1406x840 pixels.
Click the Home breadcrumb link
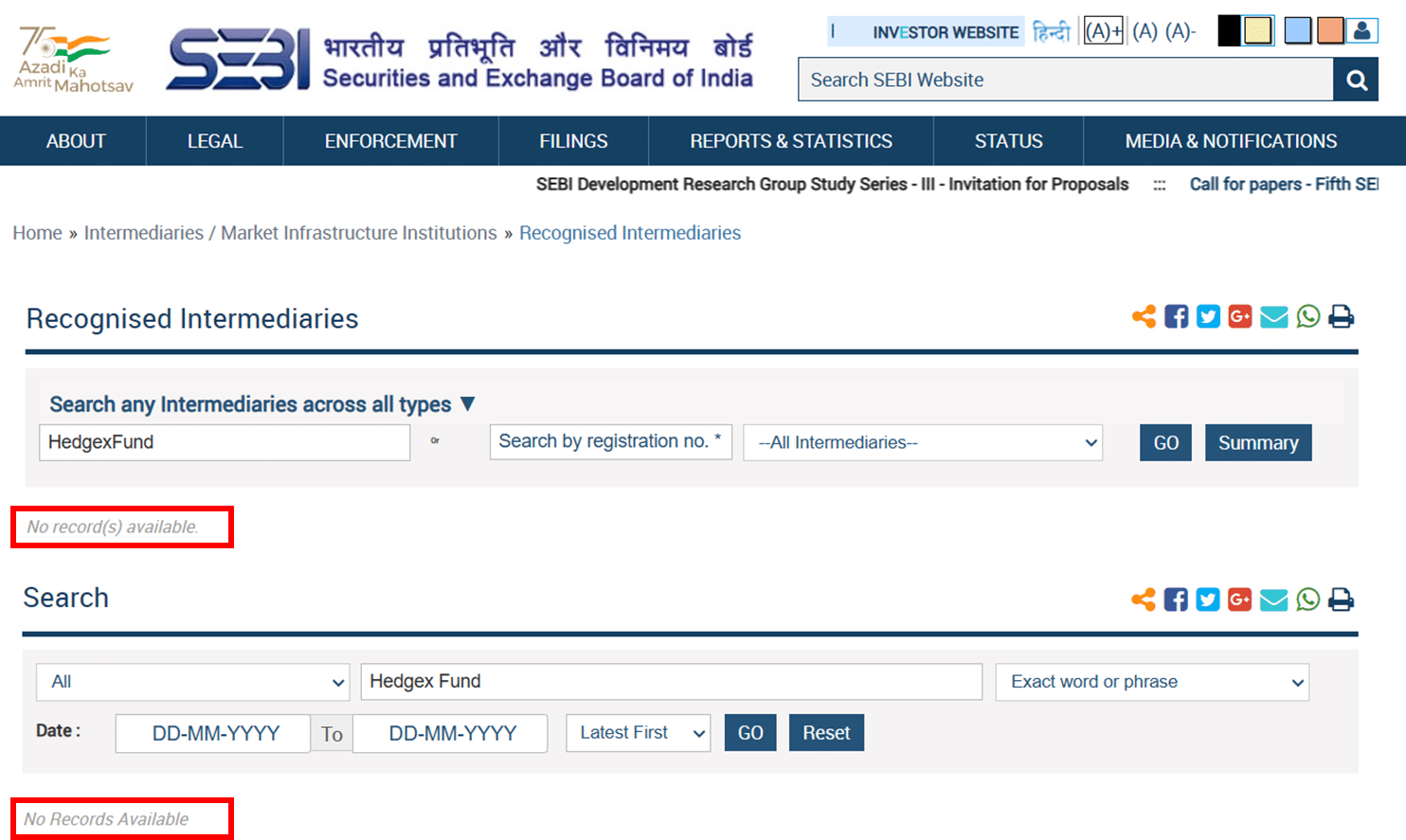coord(37,233)
